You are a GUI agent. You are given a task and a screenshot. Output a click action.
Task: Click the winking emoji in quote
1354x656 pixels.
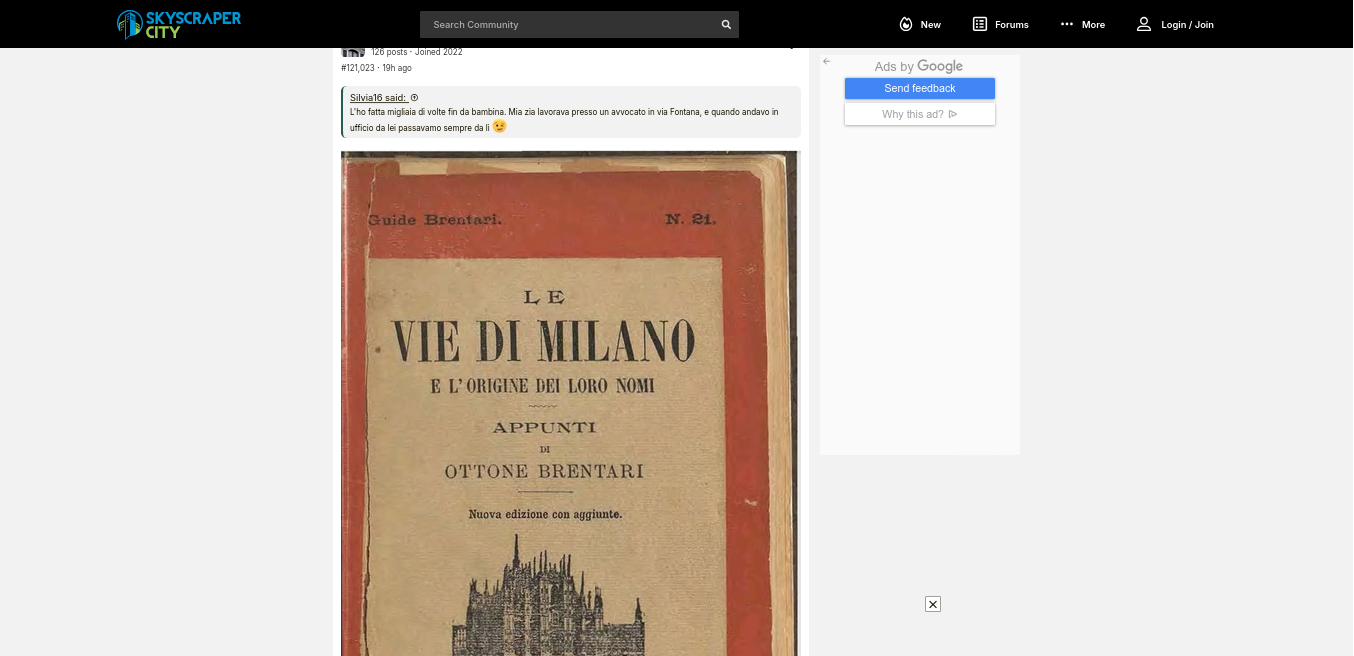pyautogui.click(x=499, y=127)
